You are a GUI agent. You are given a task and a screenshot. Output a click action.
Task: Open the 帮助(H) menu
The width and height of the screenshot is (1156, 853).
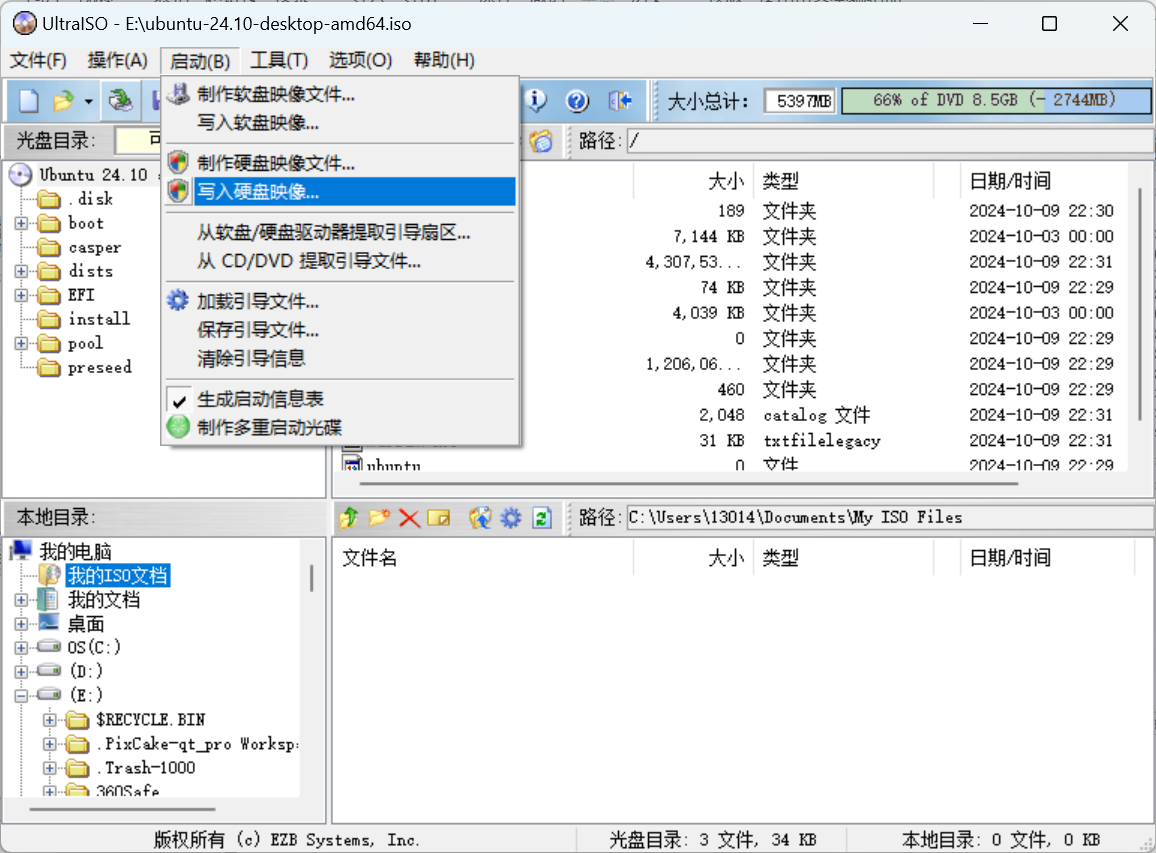pos(444,60)
